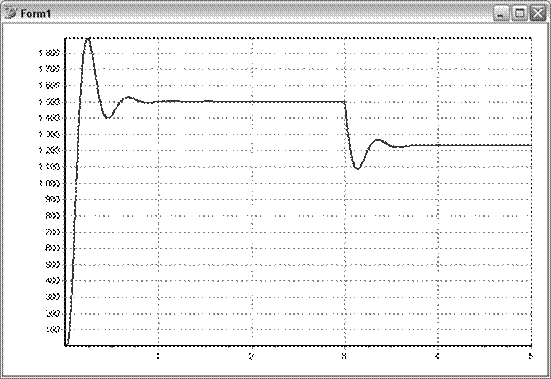Click the Form1 window application icon
This screenshot has height=379, width=551.
point(11,13)
